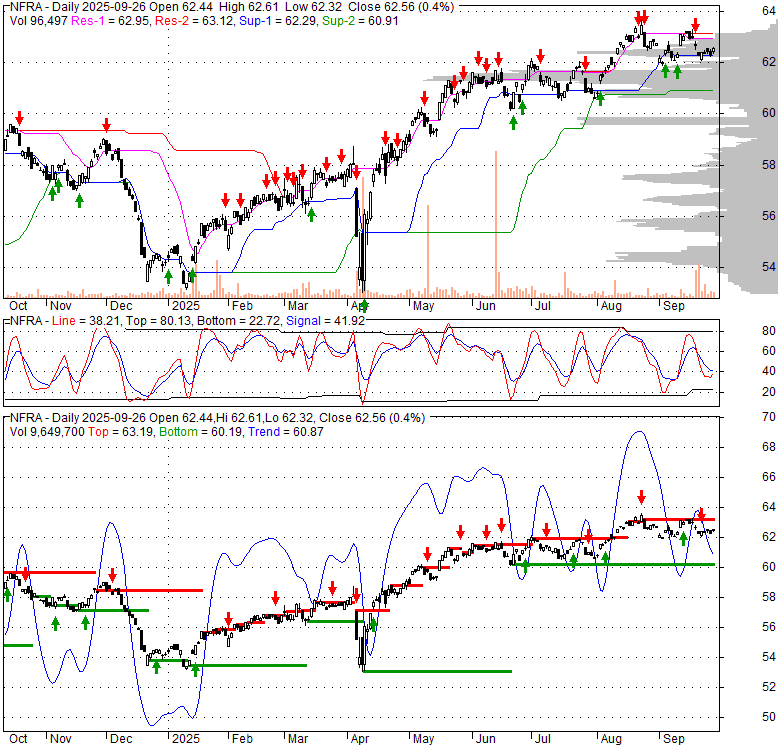Click the 58 price label on top chart
Image resolution: width=780 pixels, height=745 pixels.
click(769, 165)
